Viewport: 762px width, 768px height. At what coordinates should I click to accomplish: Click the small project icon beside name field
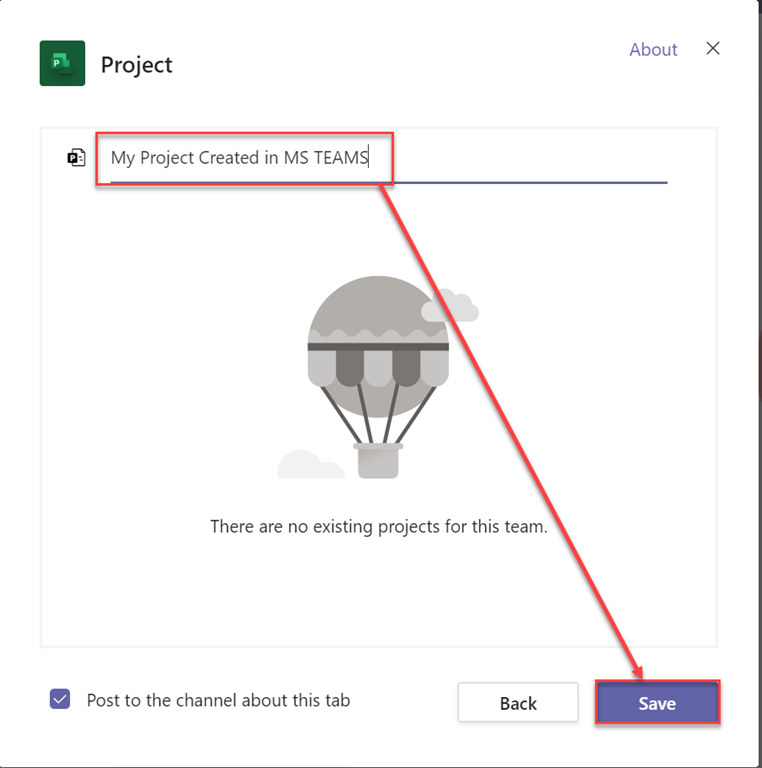[x=76, y=157]
